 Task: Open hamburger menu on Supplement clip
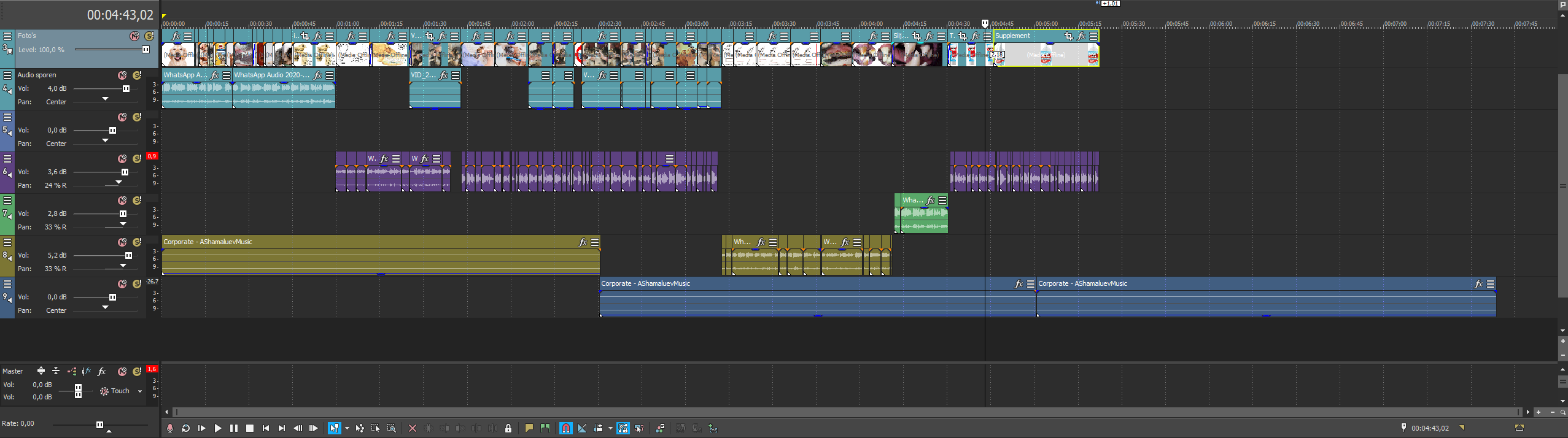point(1093,36)
